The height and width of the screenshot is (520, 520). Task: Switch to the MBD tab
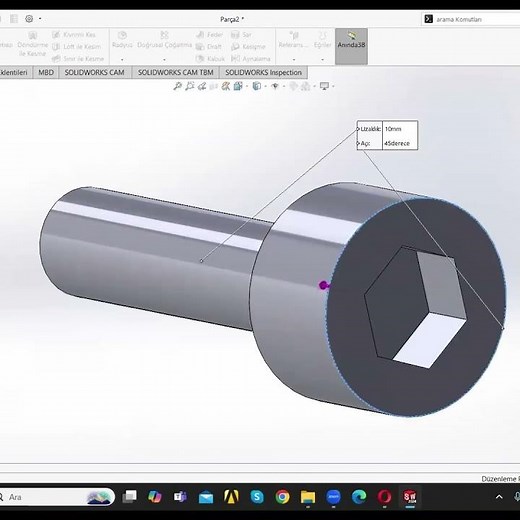(46, 72)
